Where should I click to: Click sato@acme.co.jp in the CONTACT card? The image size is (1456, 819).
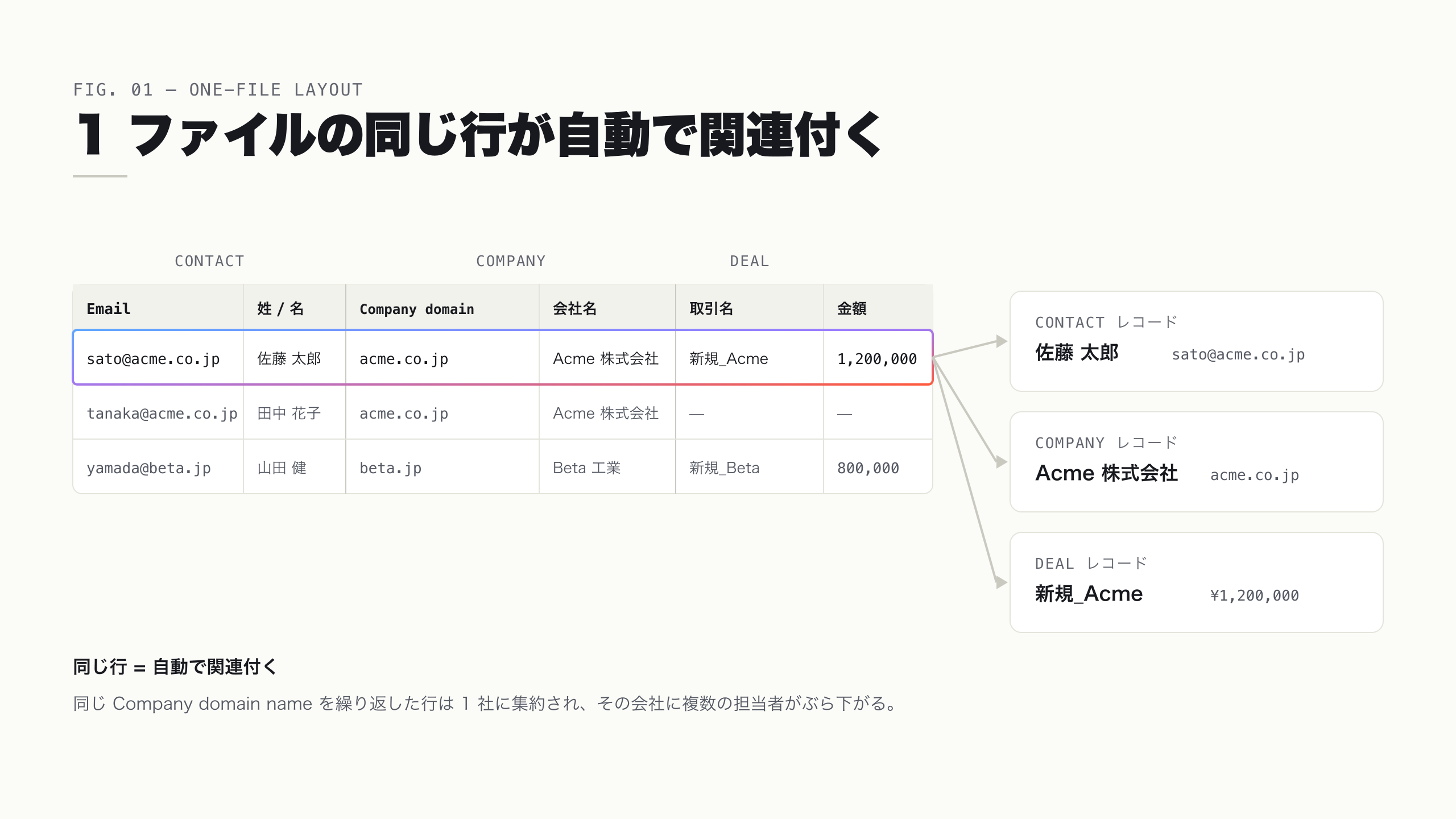1238,354
